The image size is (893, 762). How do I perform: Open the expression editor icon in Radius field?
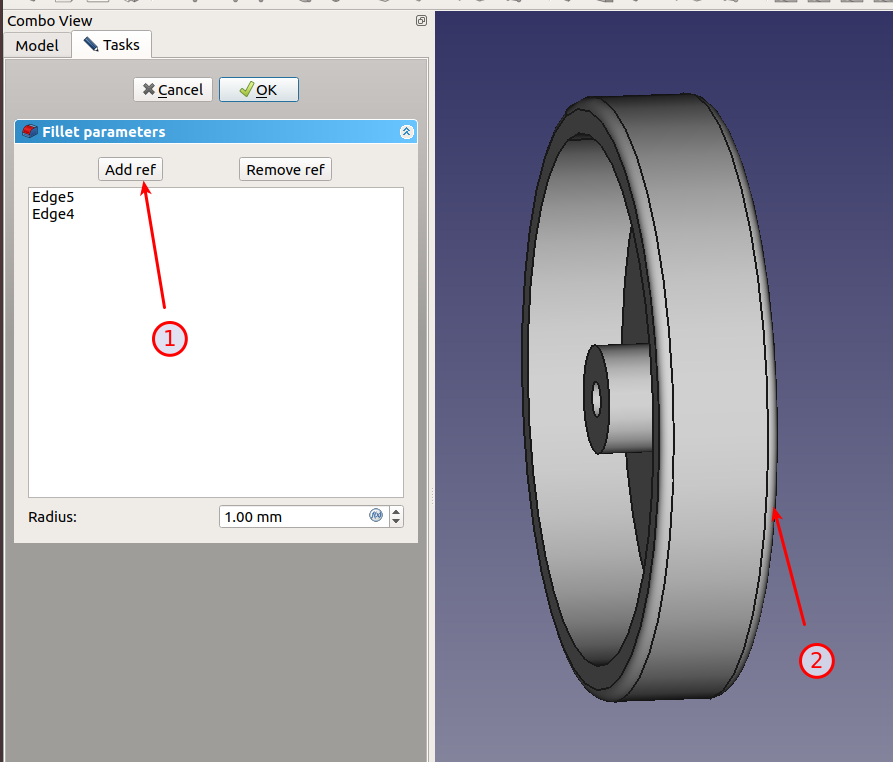pos(376,516)
